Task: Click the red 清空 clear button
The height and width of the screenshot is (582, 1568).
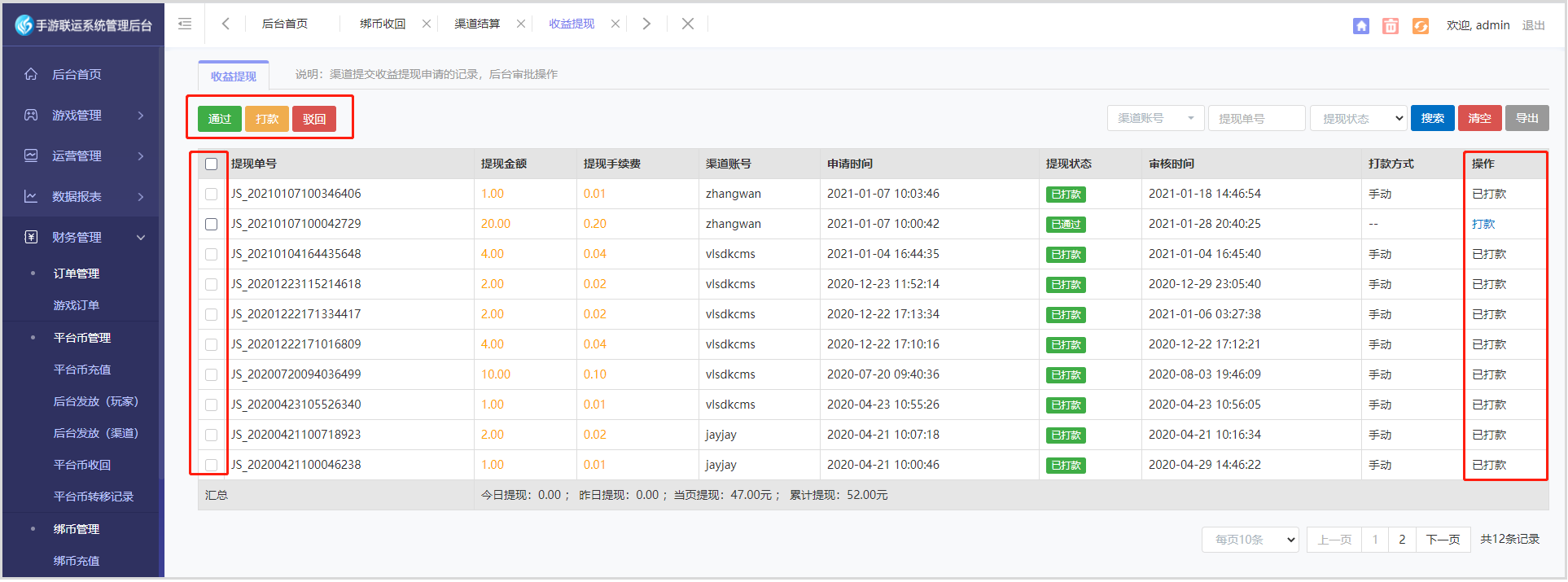Action: tap(1480, 118)
